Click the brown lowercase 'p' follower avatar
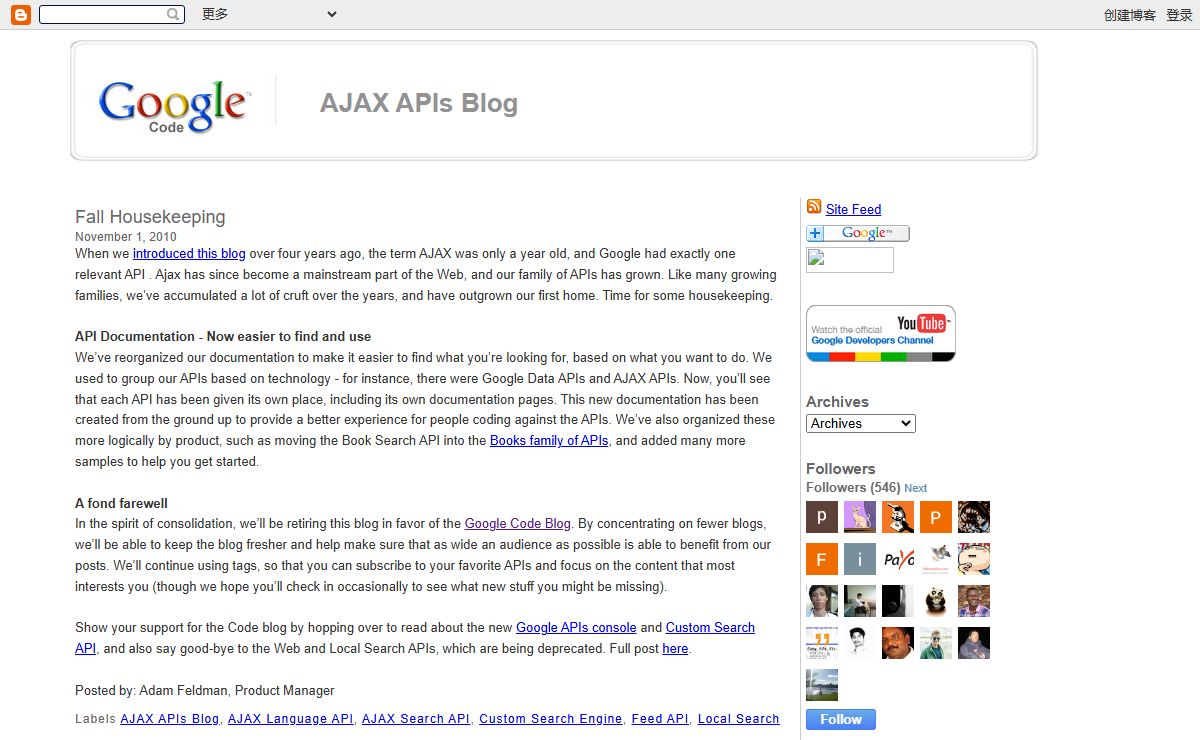The height and width of the screenshot is (740, 1200). [x=822, y=517]
